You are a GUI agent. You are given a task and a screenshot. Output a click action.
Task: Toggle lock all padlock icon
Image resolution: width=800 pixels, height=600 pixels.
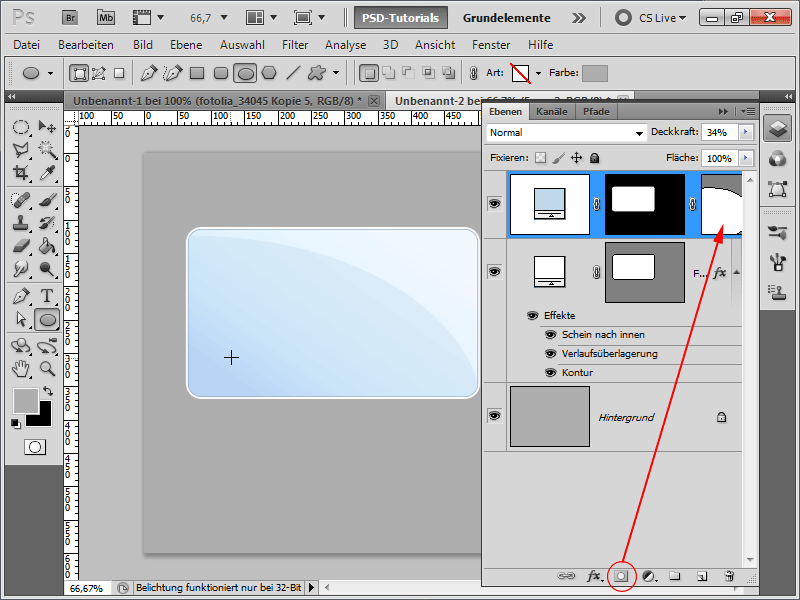click(x=594, y=158)
